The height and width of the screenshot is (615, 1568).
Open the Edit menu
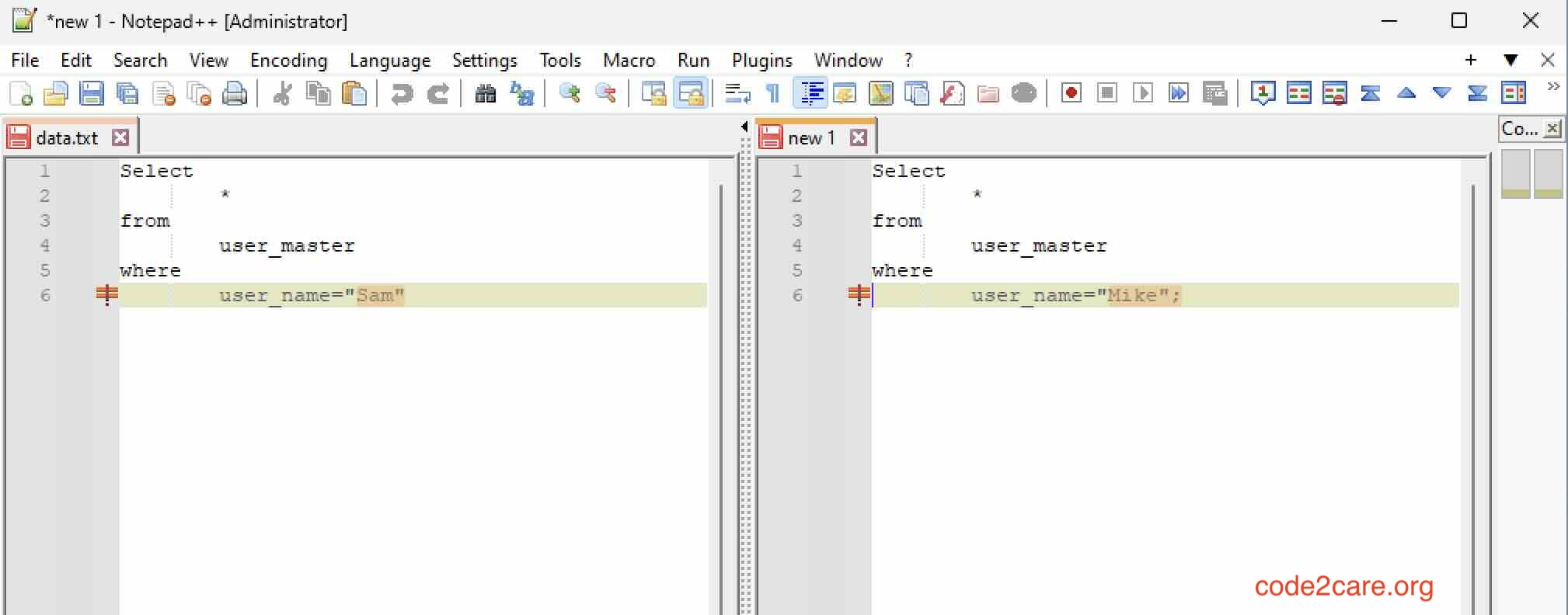75,60
